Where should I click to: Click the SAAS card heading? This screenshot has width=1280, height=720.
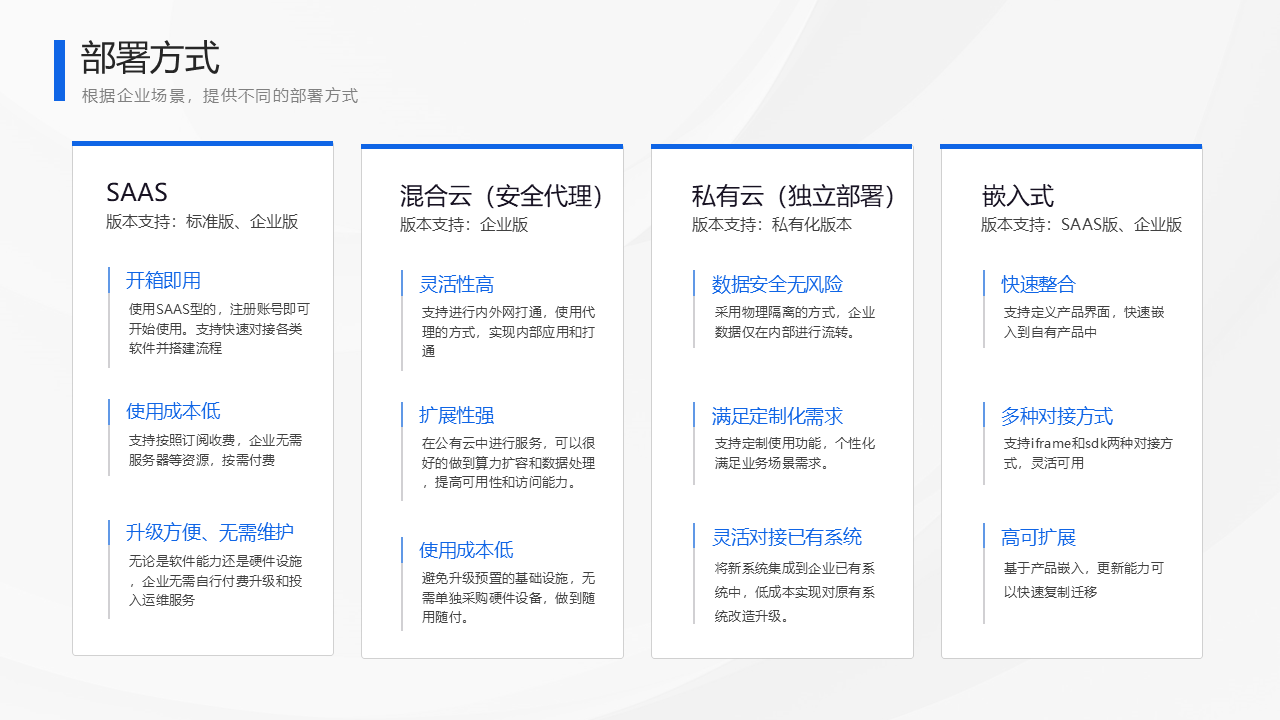click(x=137, y=192)
